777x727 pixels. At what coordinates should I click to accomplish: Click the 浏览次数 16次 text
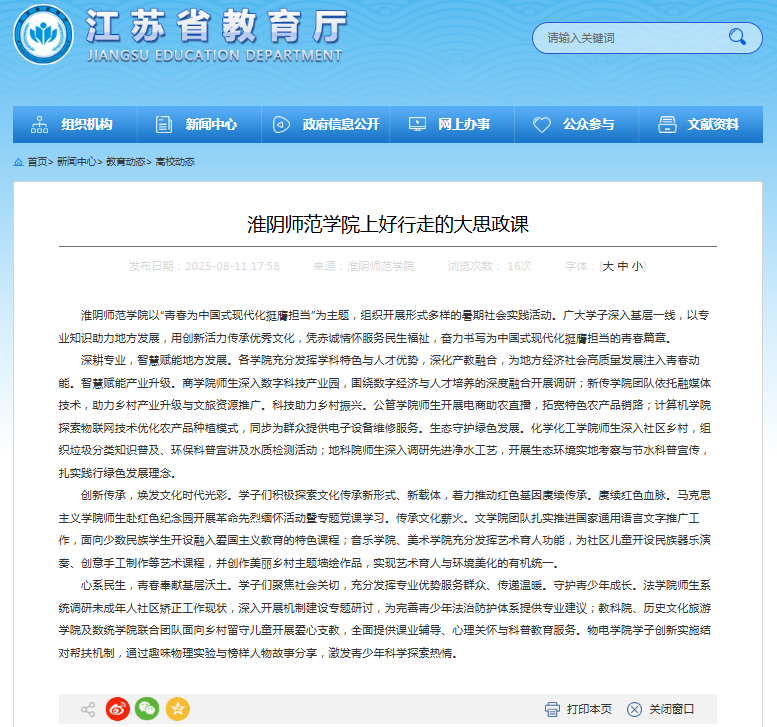(490, 266)
